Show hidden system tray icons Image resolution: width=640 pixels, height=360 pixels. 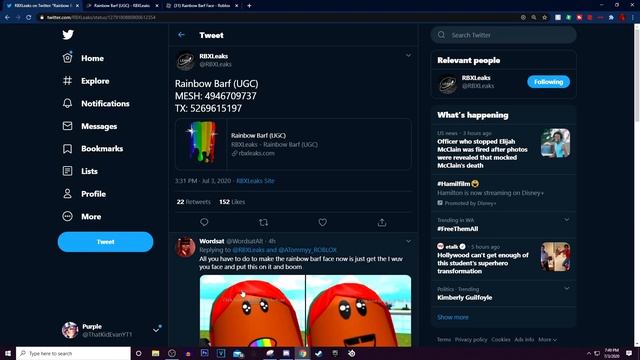[x=589, y=353]
